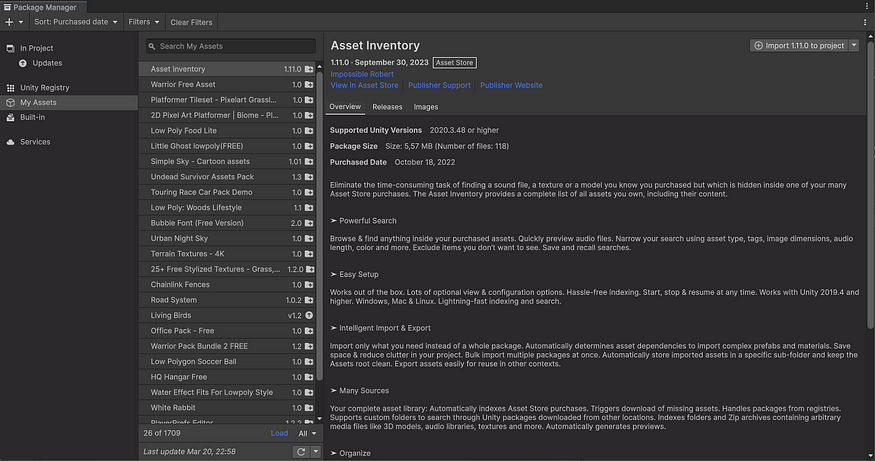This screenshot has height=461, width=875.
Task: Switch to the Releases tab
Action: [387, 107]
